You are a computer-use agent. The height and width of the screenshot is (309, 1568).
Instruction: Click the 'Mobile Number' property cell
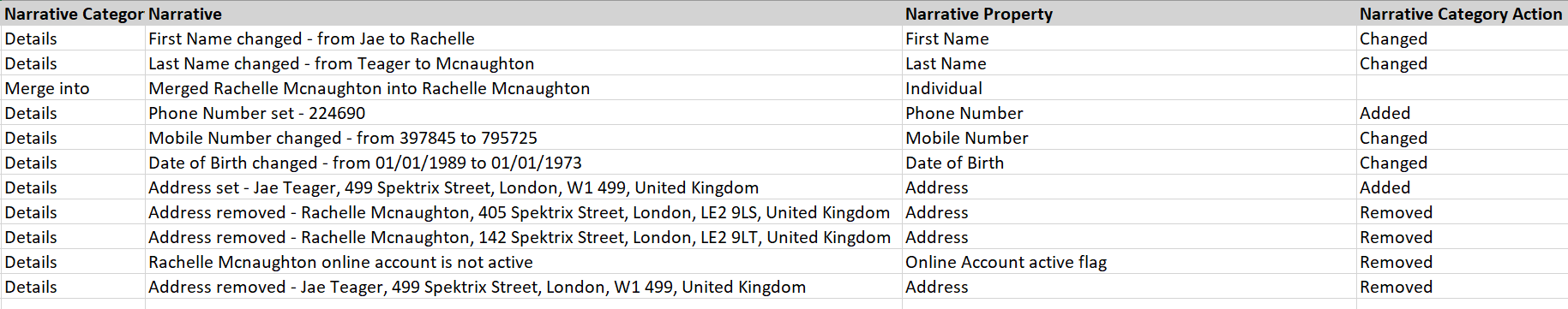pos(1130,138)
